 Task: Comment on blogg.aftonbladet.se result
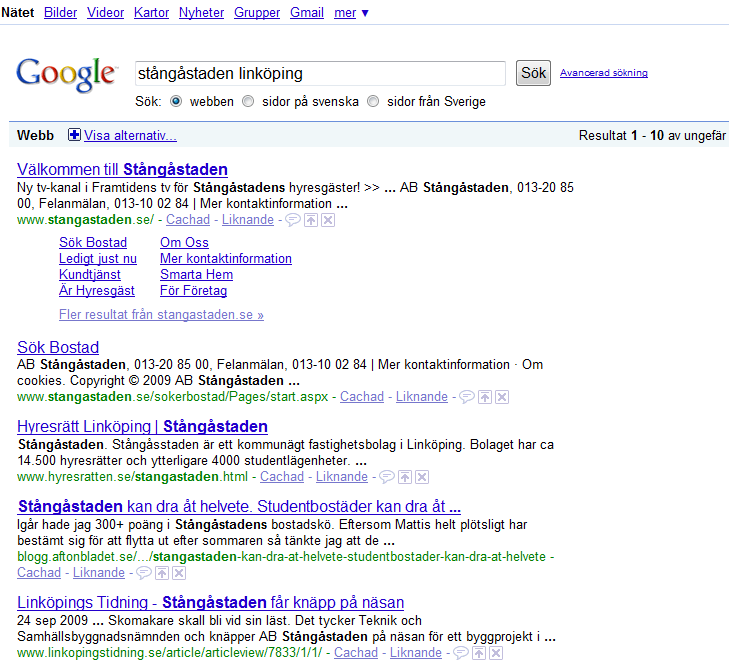(x=144, y=573)
